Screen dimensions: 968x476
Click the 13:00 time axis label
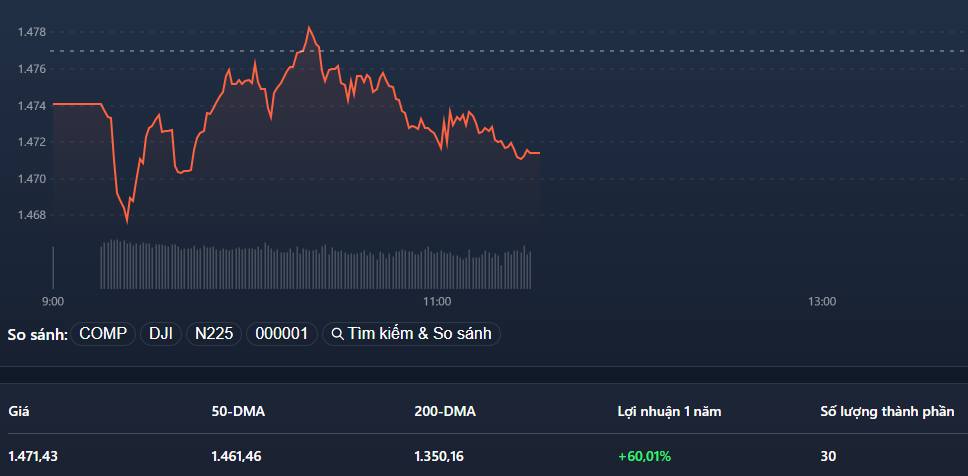pyautogui.click(x=822, y=301)
